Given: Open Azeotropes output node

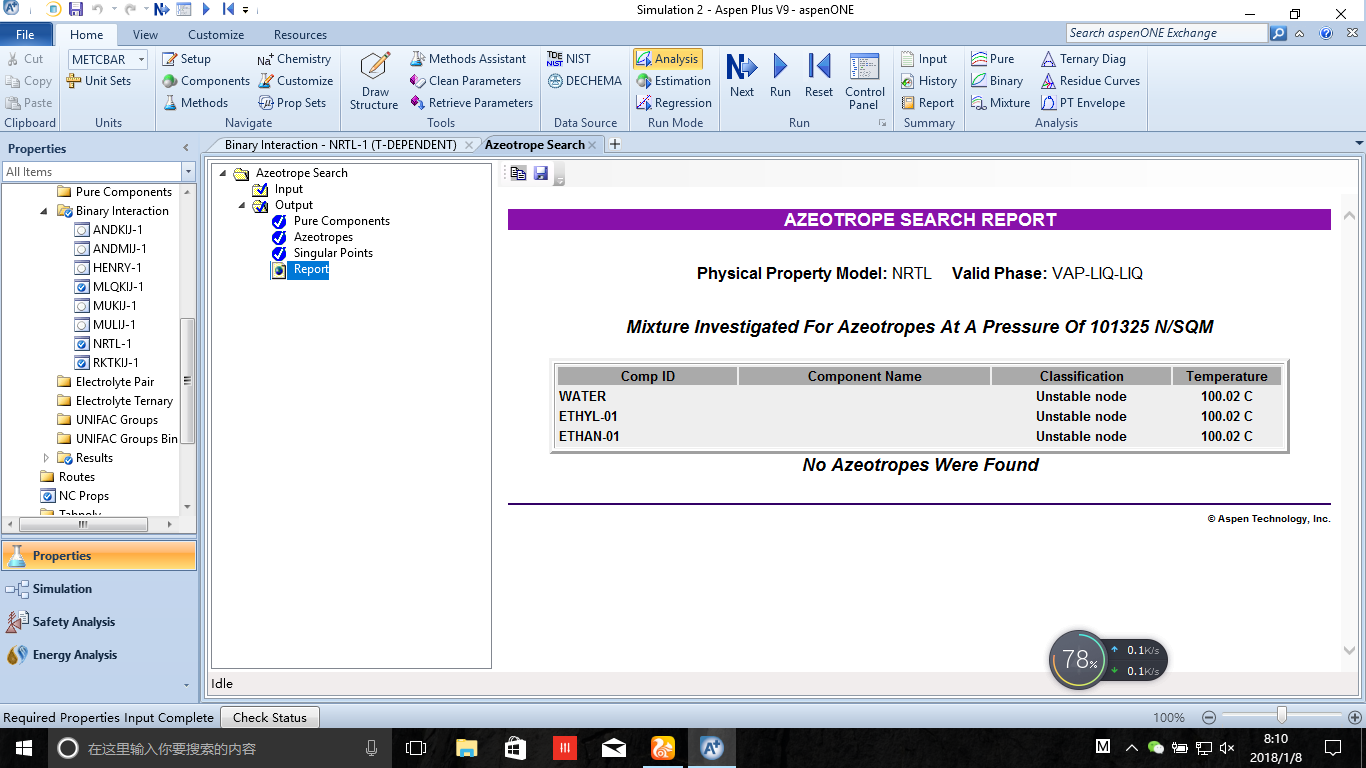Looking at the screenshot, I should coord(323,237).
